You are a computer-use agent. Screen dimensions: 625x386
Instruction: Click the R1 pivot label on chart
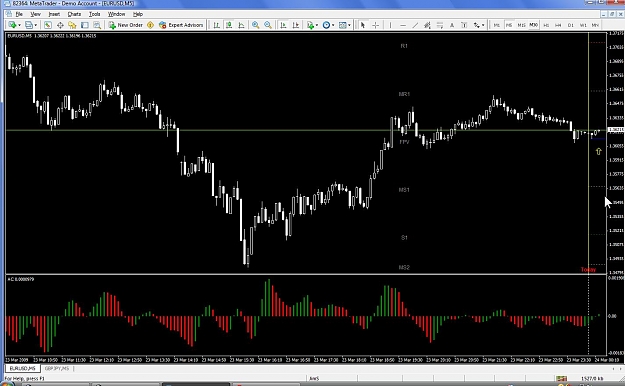click(404, 46)
